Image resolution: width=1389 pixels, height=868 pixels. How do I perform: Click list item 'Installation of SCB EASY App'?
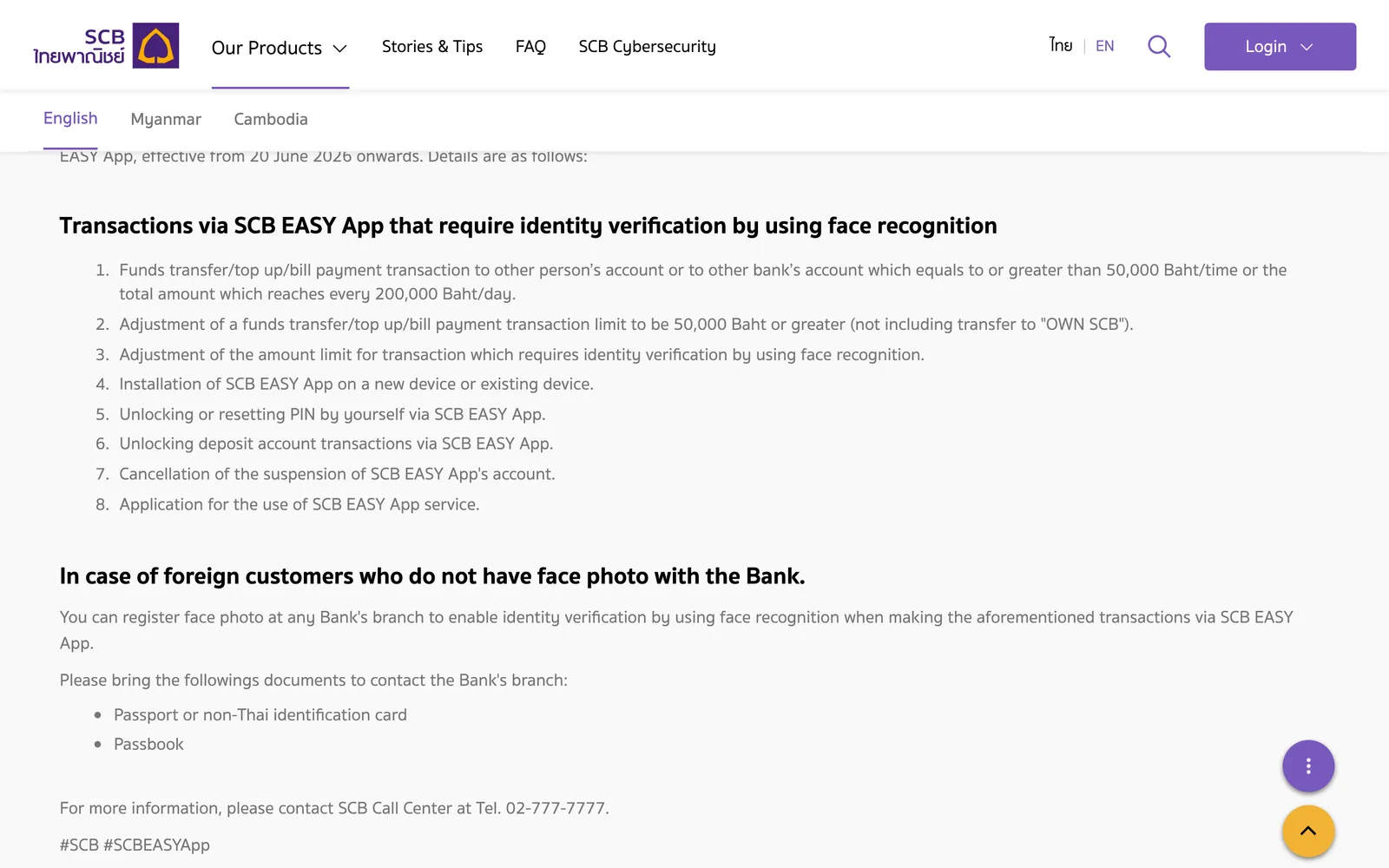click(356, 385)
